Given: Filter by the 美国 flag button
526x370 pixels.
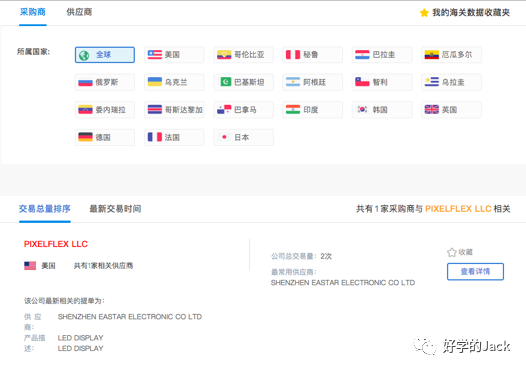Looking at the screenshot, I should 174,55.
